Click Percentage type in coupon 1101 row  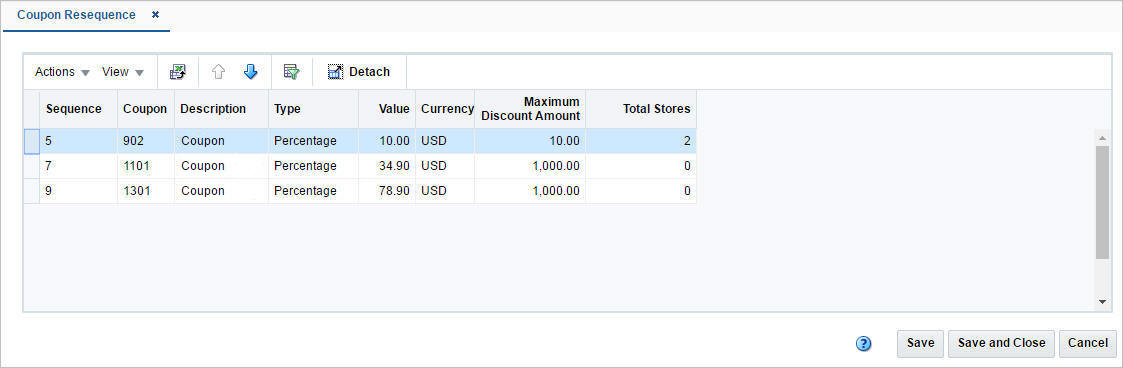pos(313,166)
